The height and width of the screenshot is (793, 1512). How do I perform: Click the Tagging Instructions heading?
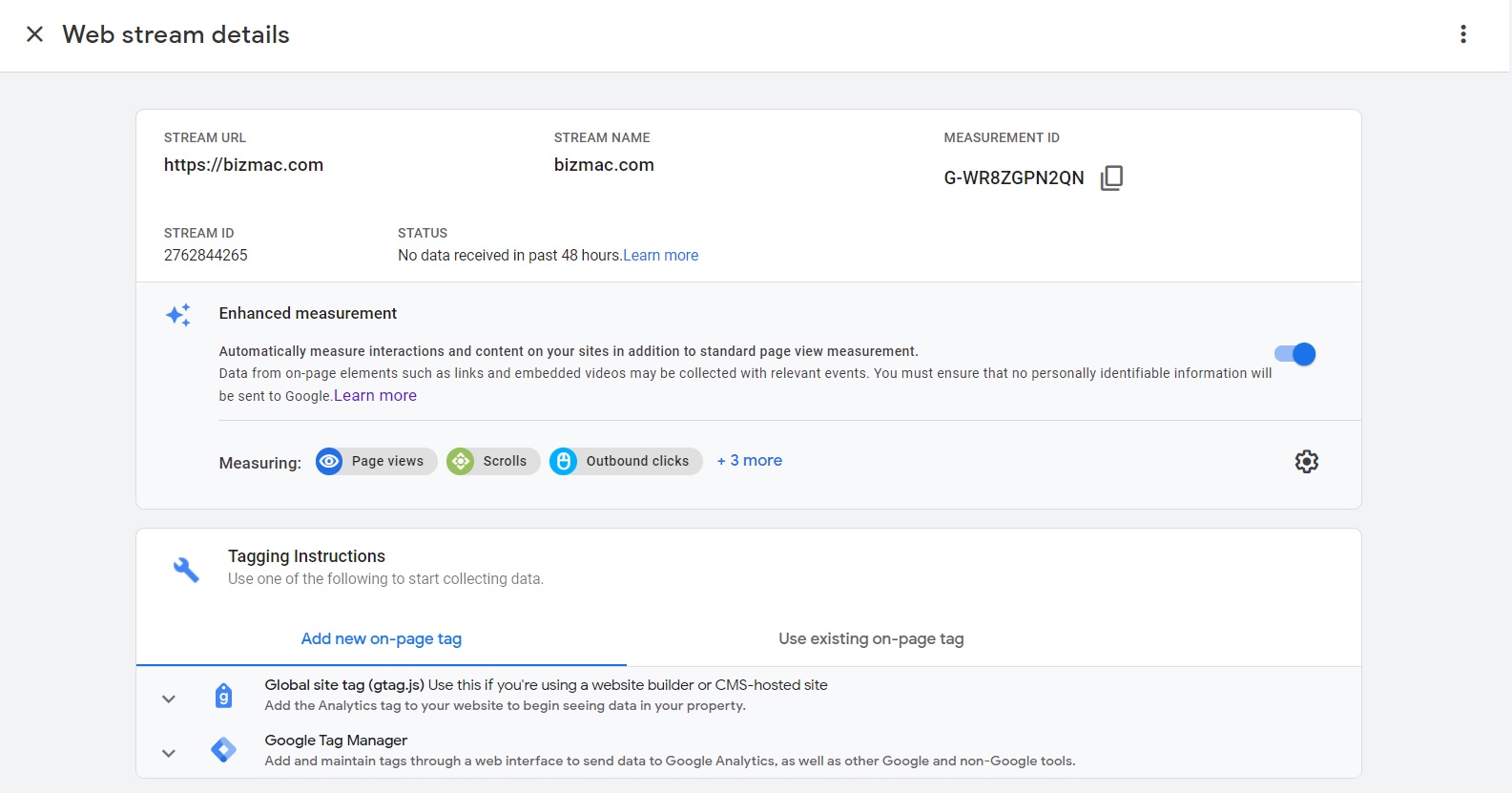(306, 556)
